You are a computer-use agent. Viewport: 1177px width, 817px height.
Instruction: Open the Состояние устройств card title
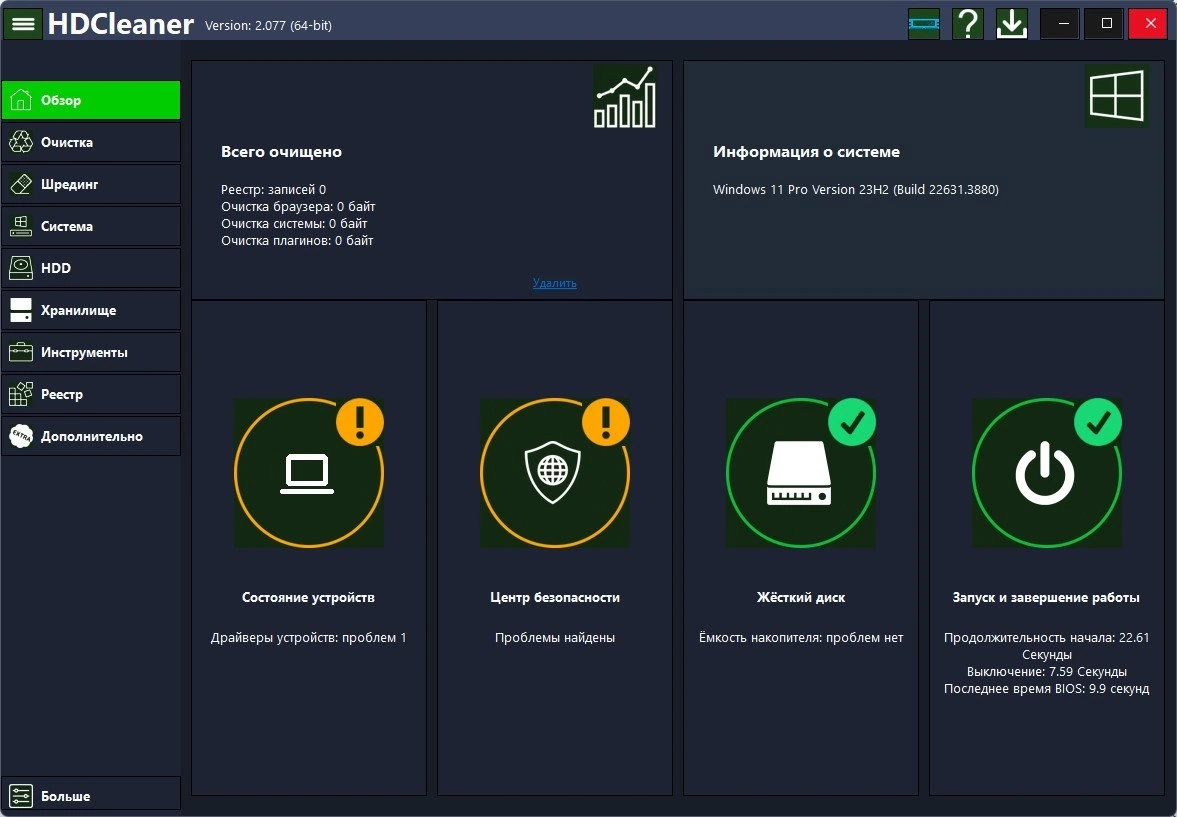point(309,598)
